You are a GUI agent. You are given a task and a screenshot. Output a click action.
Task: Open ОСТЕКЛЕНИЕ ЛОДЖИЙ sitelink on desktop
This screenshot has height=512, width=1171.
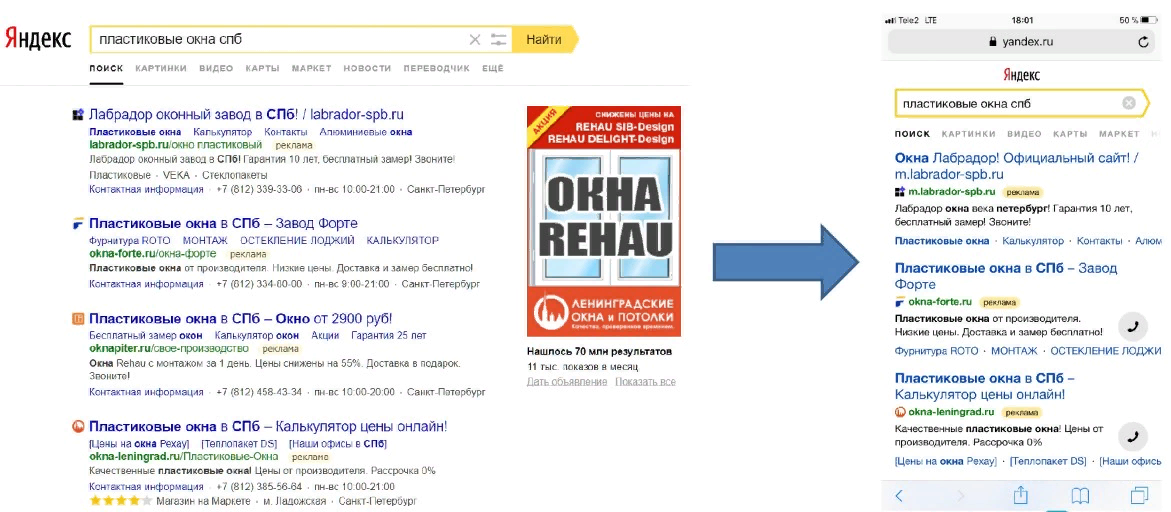pos(296,240)
